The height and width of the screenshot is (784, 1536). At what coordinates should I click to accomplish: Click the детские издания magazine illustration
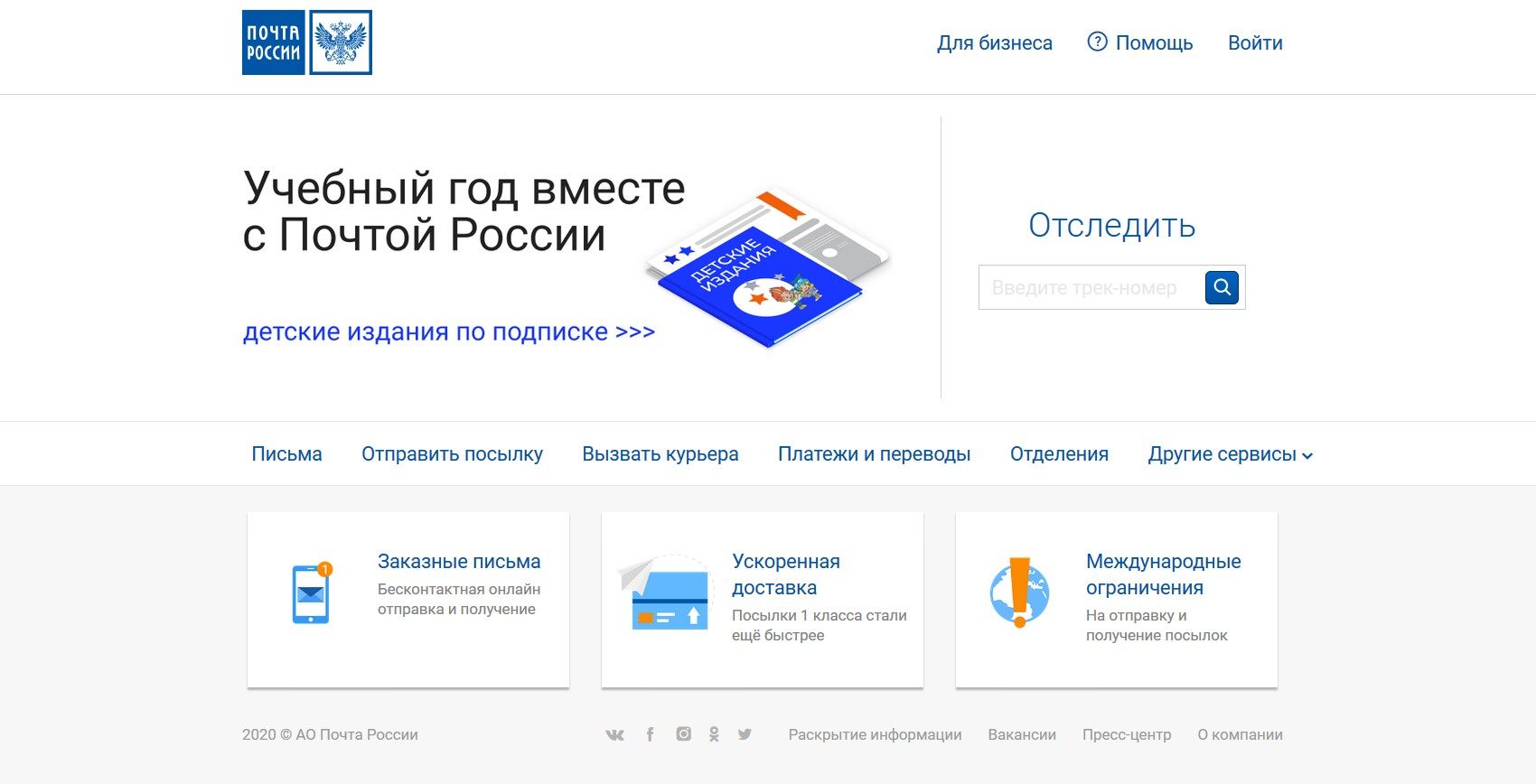[768, 268]
